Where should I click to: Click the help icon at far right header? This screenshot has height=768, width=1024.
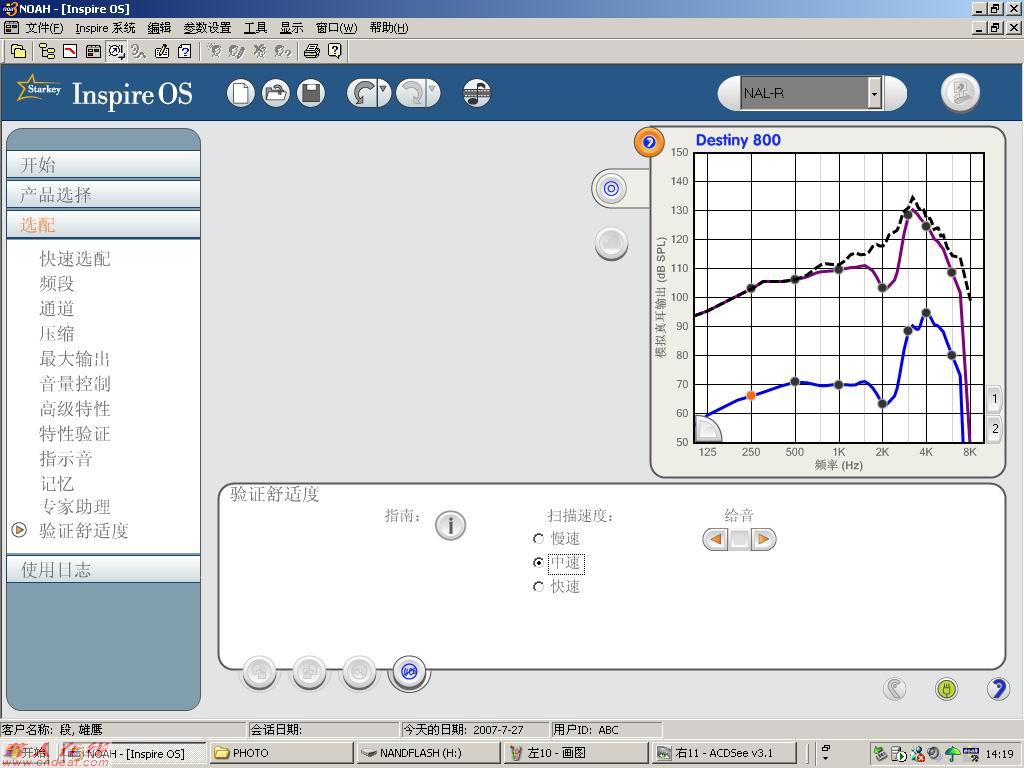960,92
